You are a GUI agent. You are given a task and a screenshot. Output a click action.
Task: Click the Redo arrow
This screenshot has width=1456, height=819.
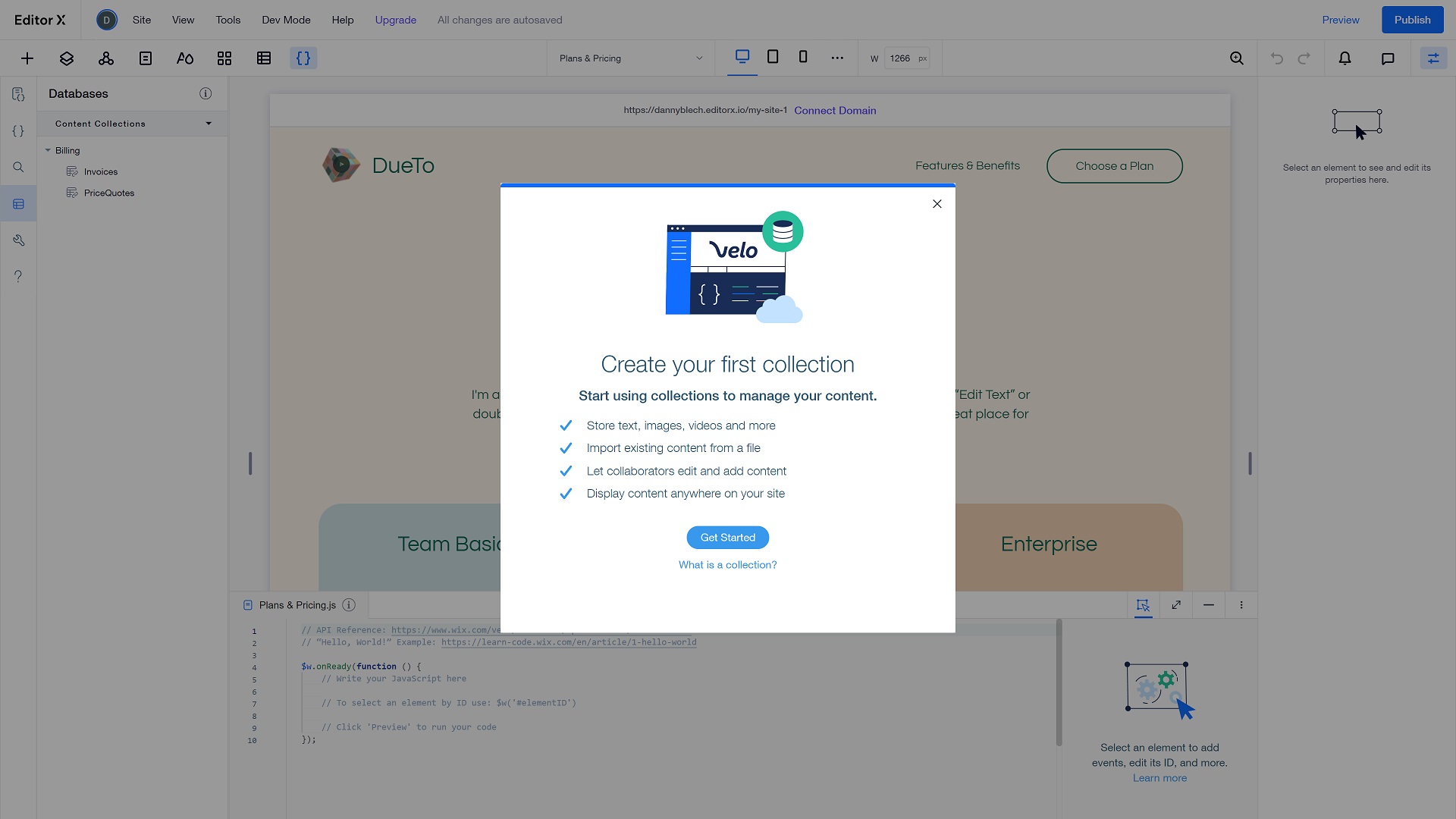(1304, 58)
